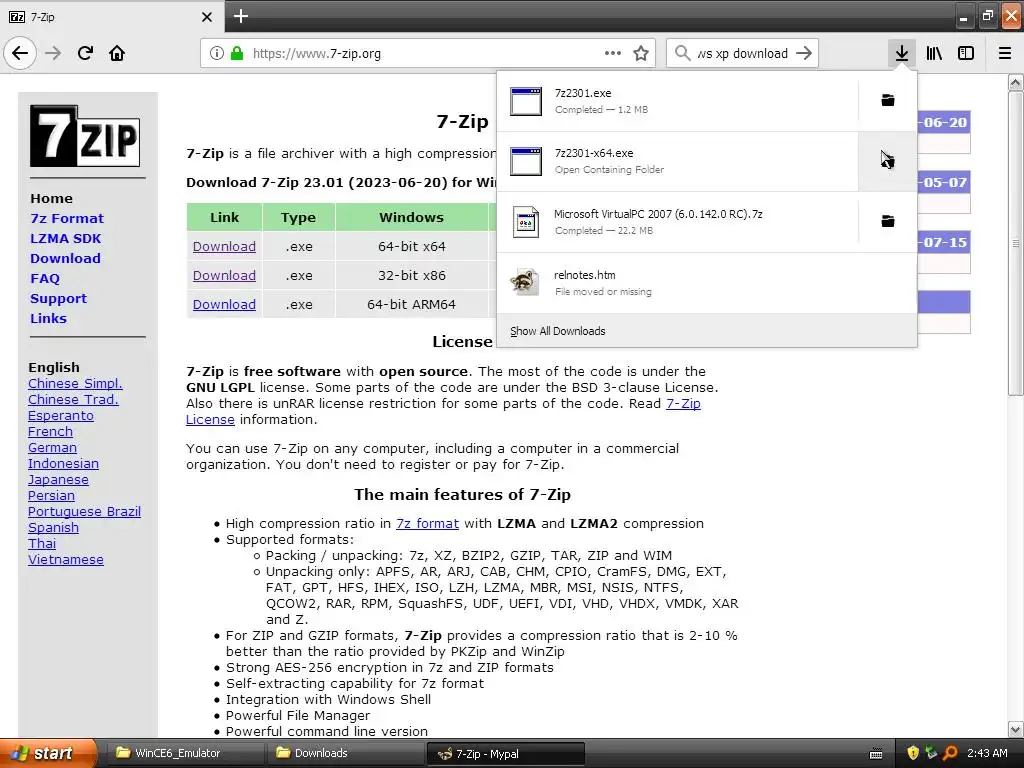
Task: Download the 32-bit x86 .exe
Action: [224, 276]
